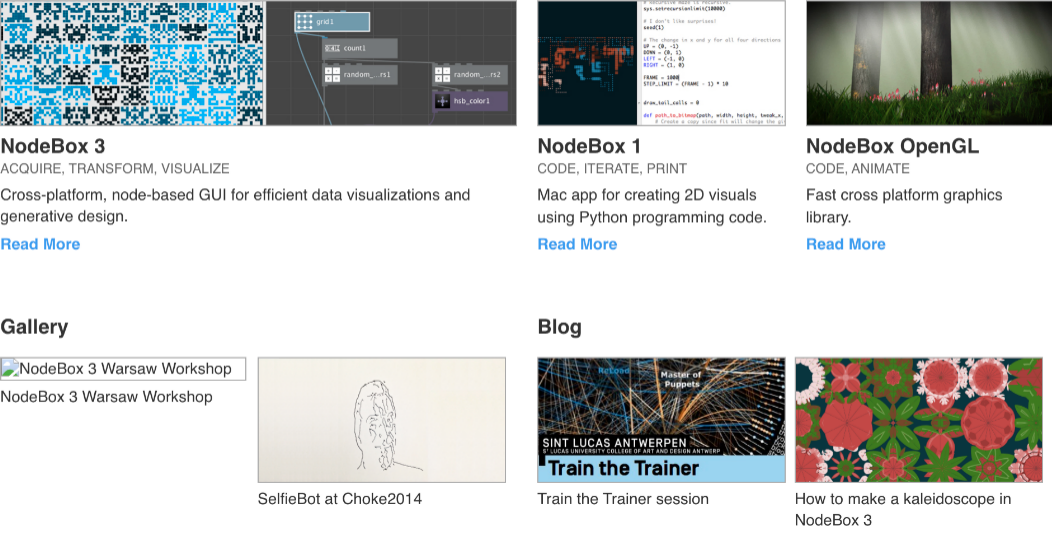Open How to make a kaleidoscope caption
The width and height of the screenshot is (1062, 544).
click(903, 509)
